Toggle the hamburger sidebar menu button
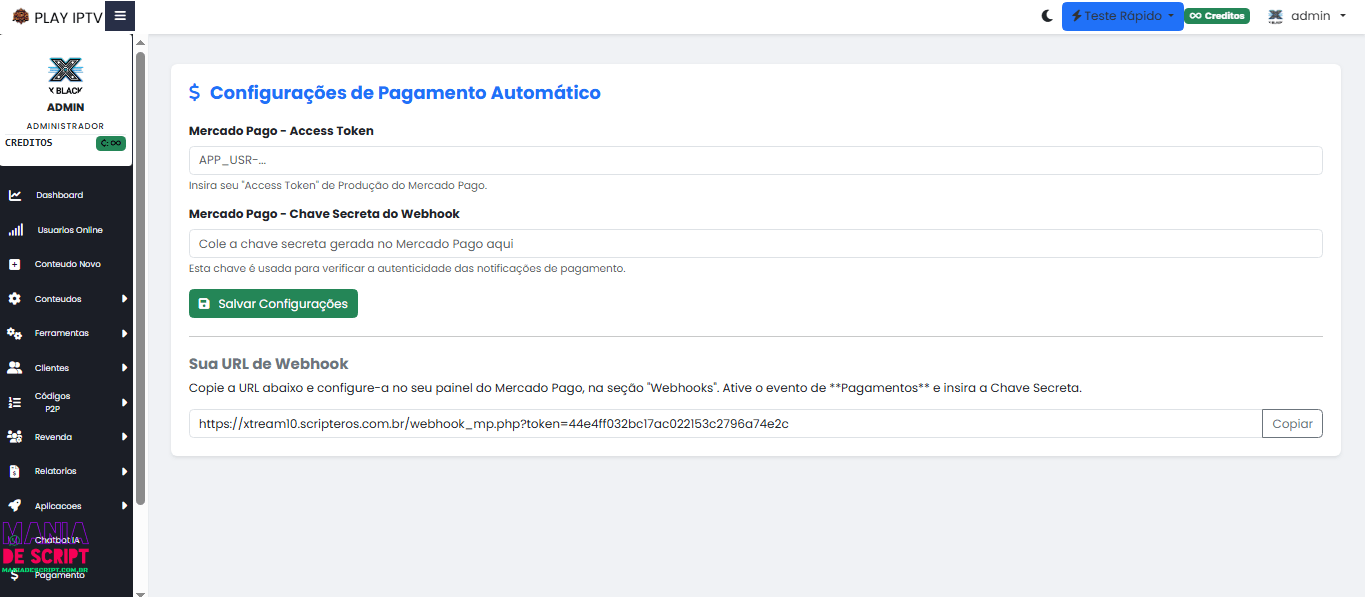The image size is (1365, 597). click(x=120, y=16)
